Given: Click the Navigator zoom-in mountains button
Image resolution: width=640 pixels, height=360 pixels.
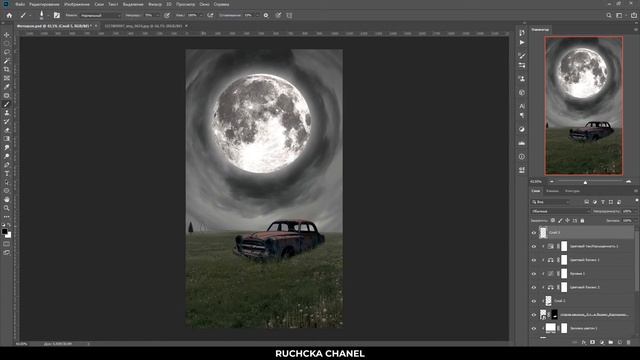Looking at the screenshot, I should pyautogui.click(x=629, y=182).
